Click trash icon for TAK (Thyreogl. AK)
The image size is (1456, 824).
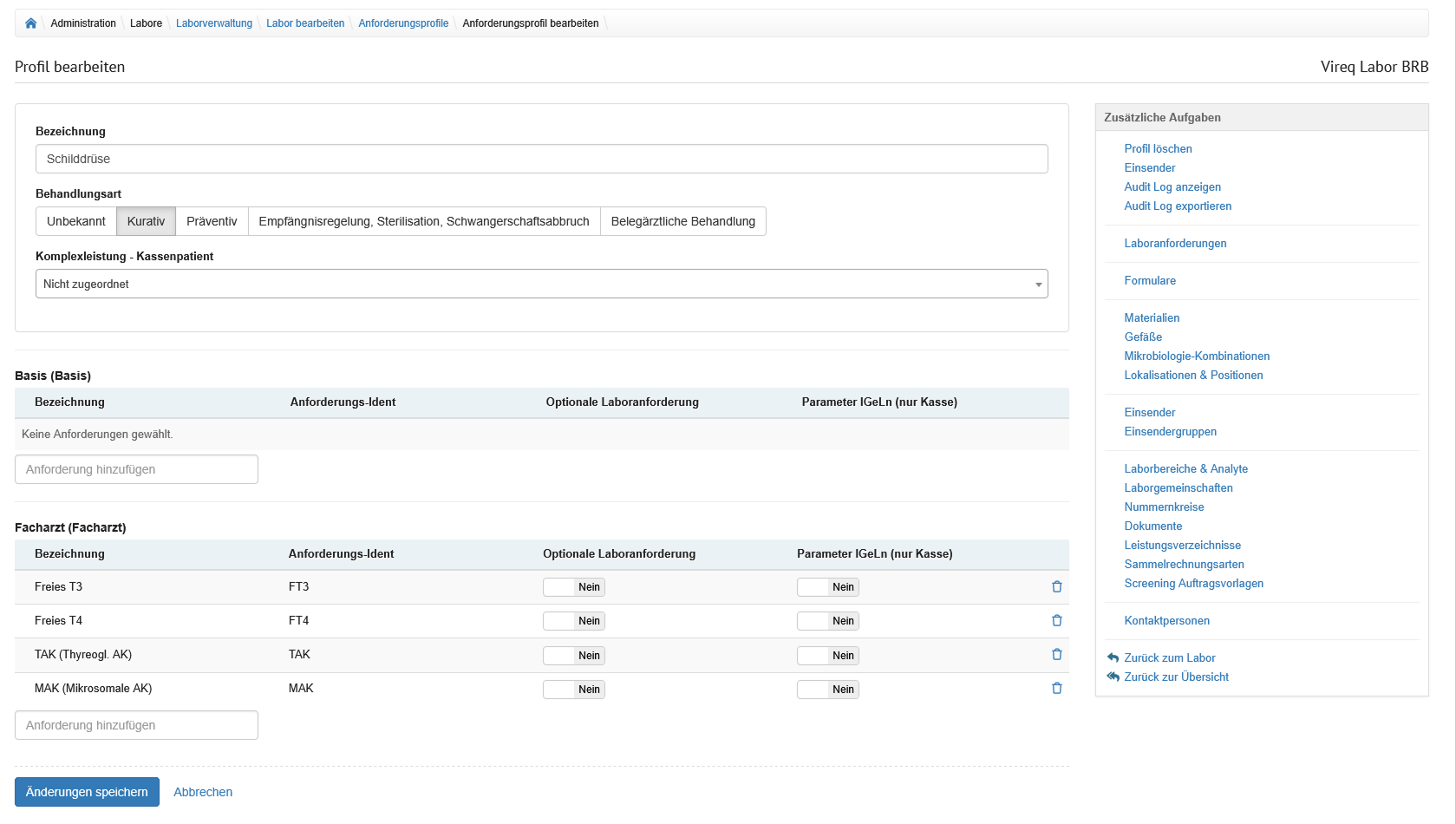pos(1056,655)
